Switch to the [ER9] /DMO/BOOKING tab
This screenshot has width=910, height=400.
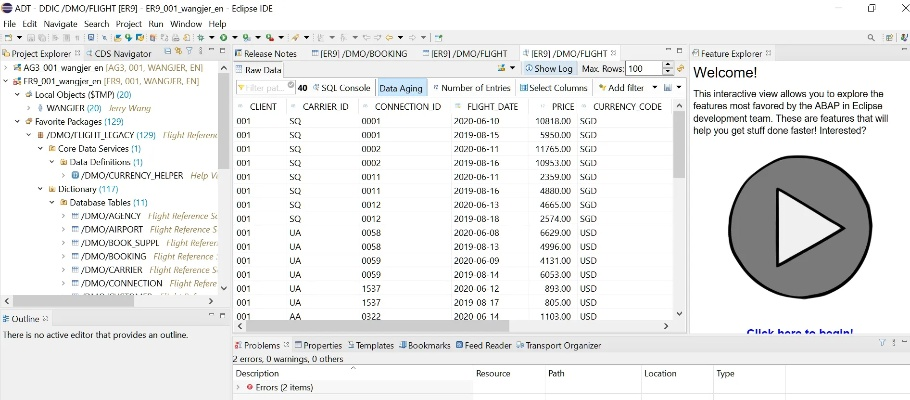click(x=365, y=53)
